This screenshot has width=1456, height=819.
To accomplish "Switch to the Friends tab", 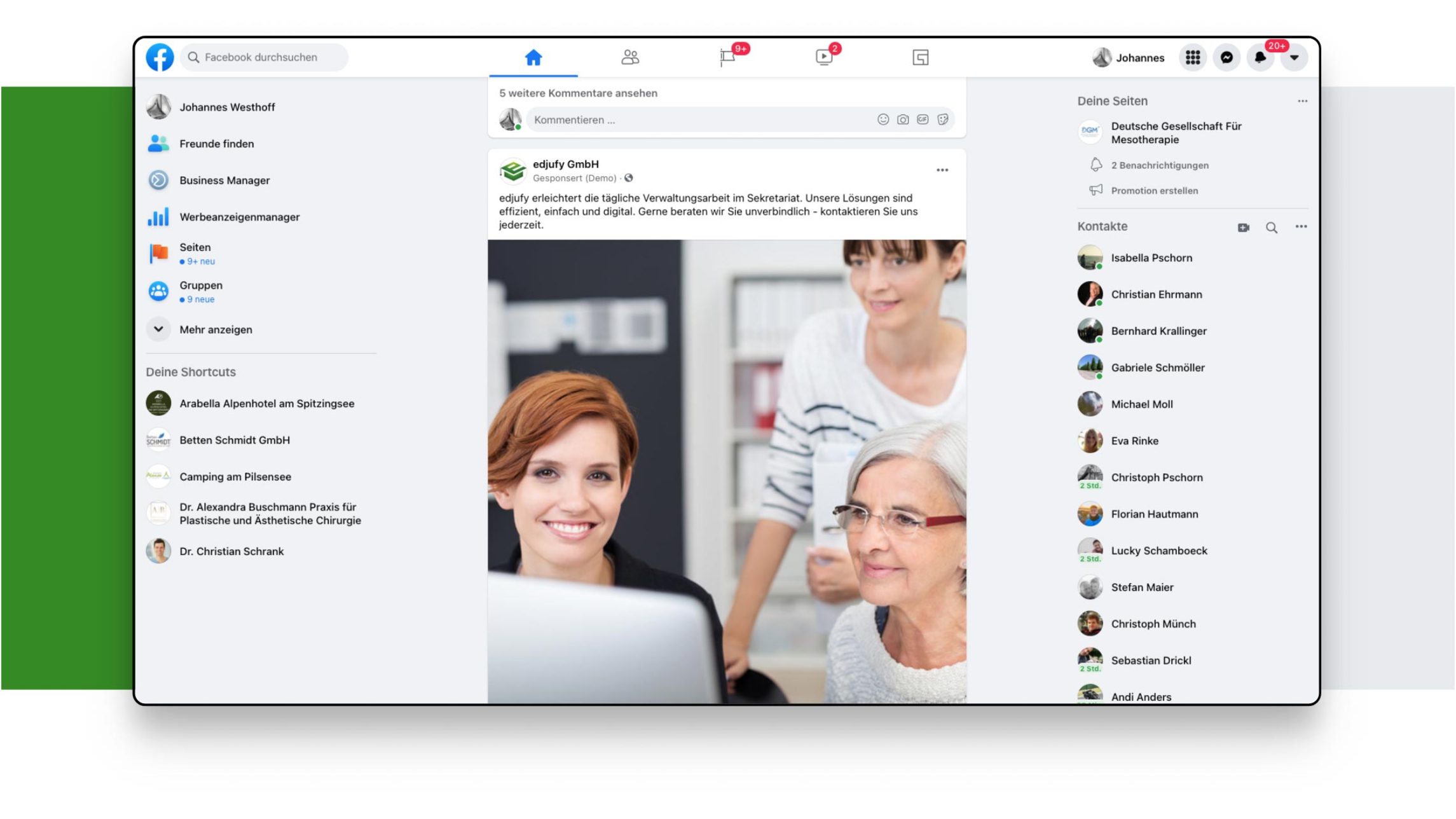I will 630,57.
